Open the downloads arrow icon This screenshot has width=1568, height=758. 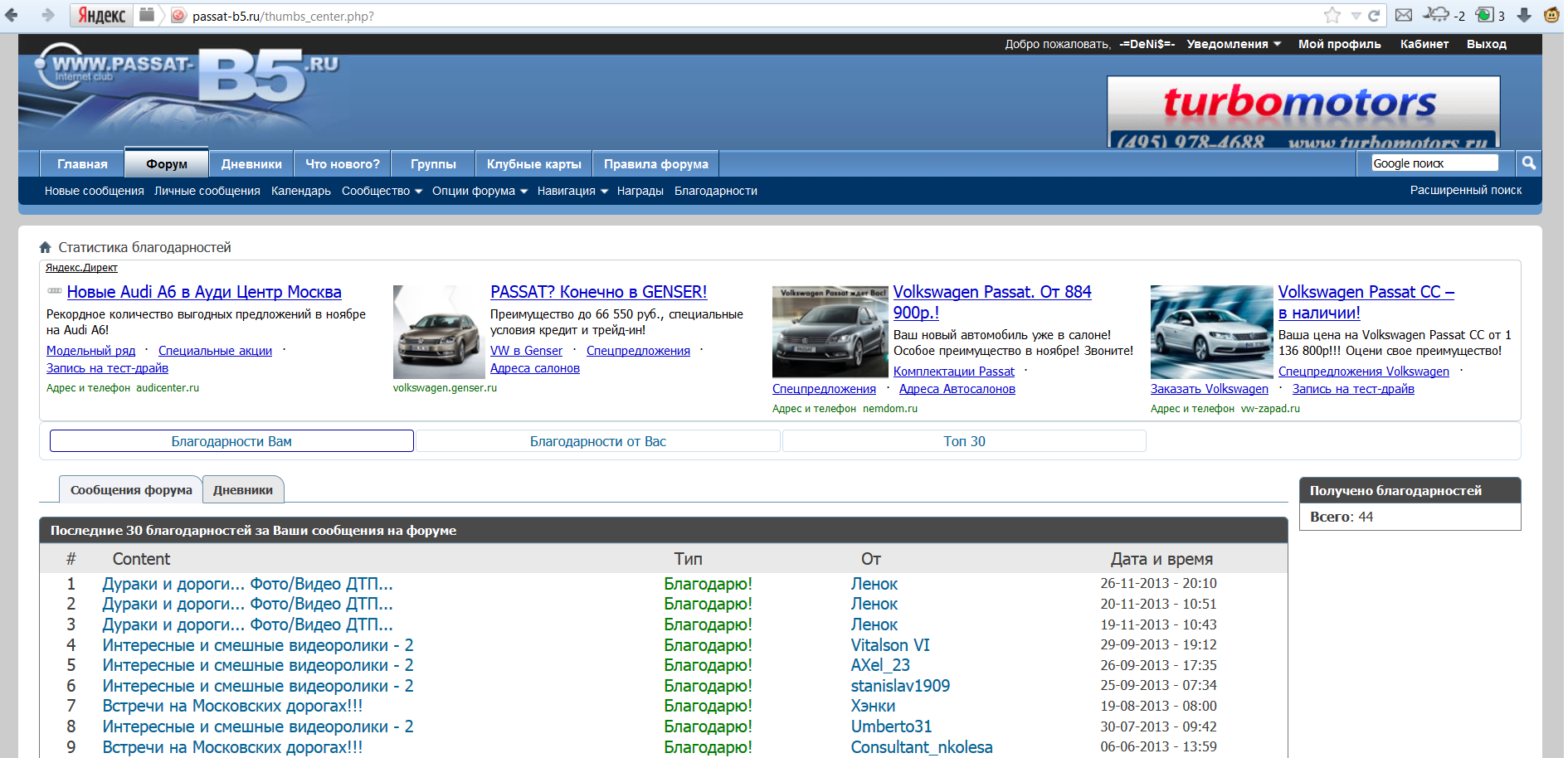pyautogui.click(x=1524, y=15)
